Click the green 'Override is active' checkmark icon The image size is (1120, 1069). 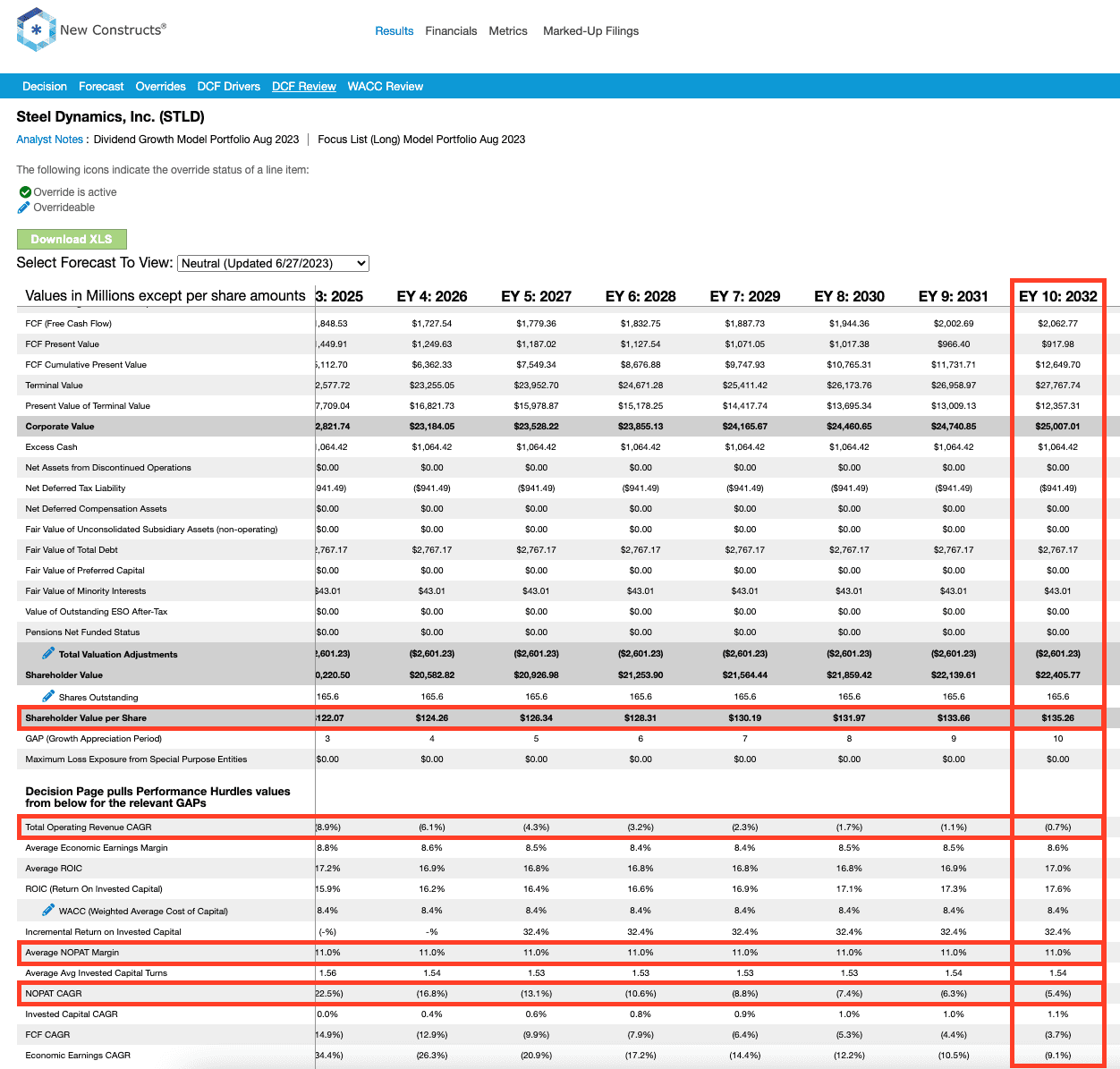[25, 191]
